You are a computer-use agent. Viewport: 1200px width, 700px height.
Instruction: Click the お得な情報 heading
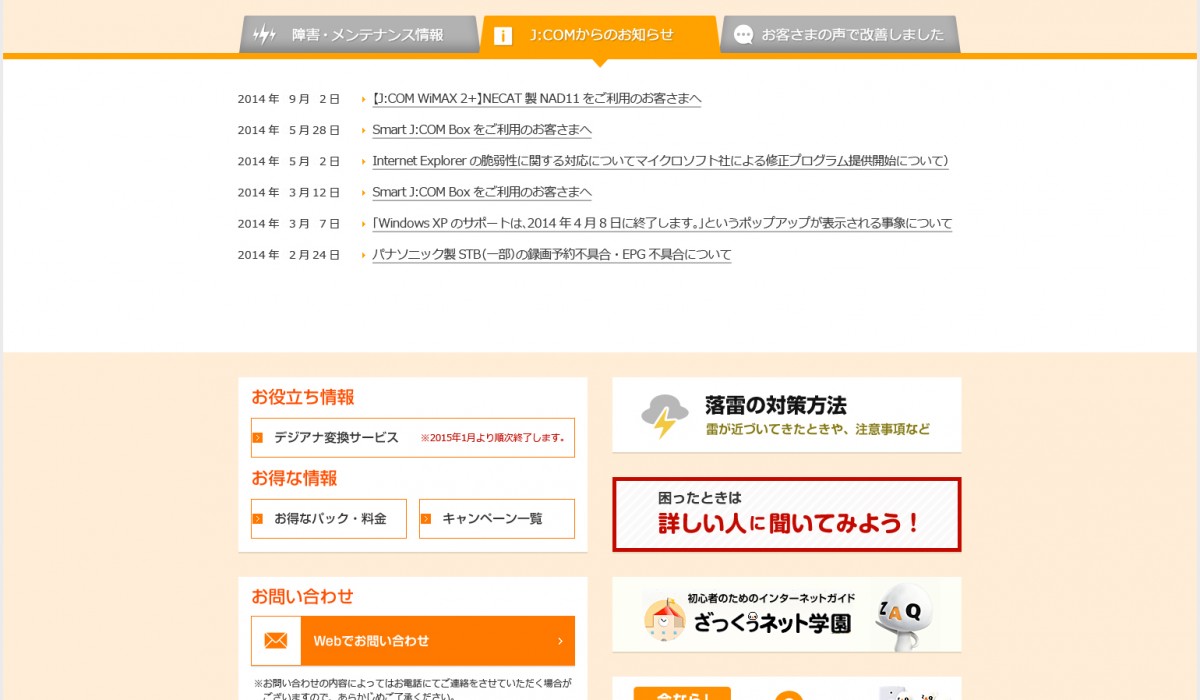click(294, 478)
